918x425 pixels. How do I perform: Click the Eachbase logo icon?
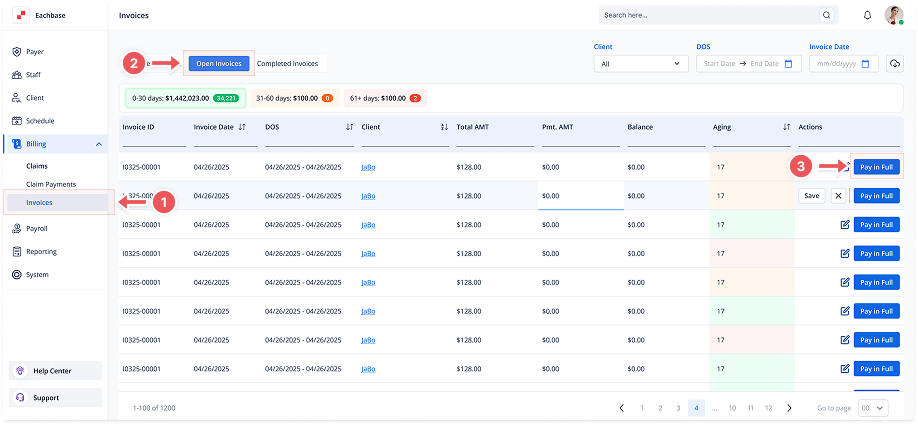pyautogui.click(x=21, y=16)
